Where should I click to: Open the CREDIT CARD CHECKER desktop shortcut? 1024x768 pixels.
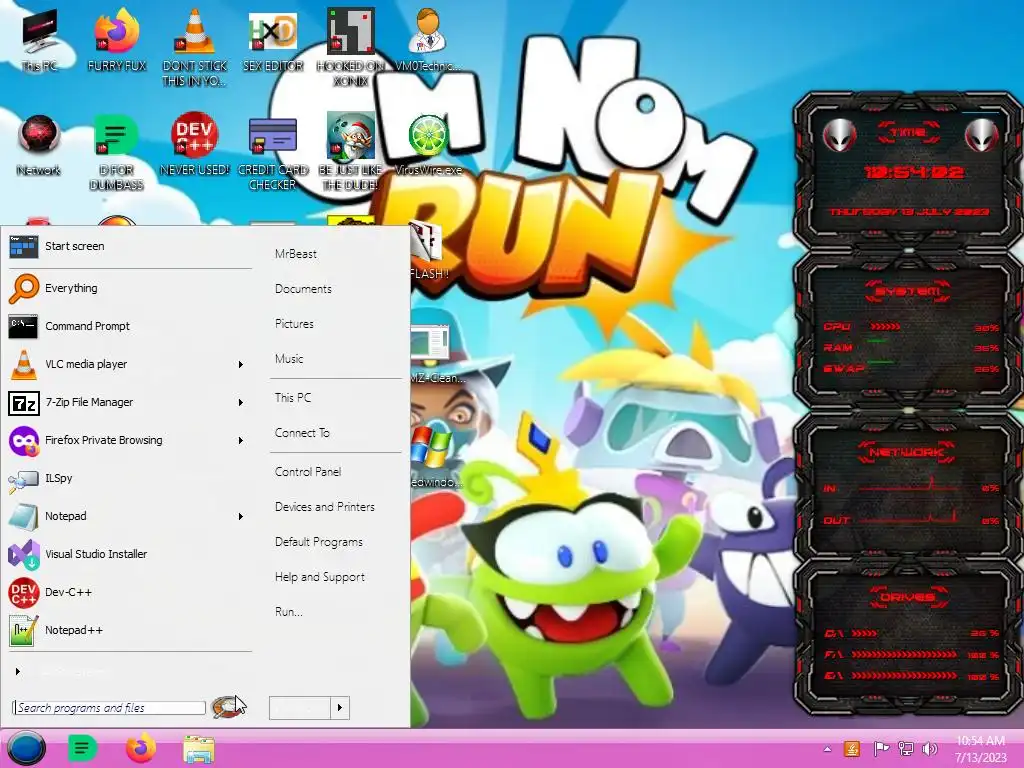pos(273,152)
